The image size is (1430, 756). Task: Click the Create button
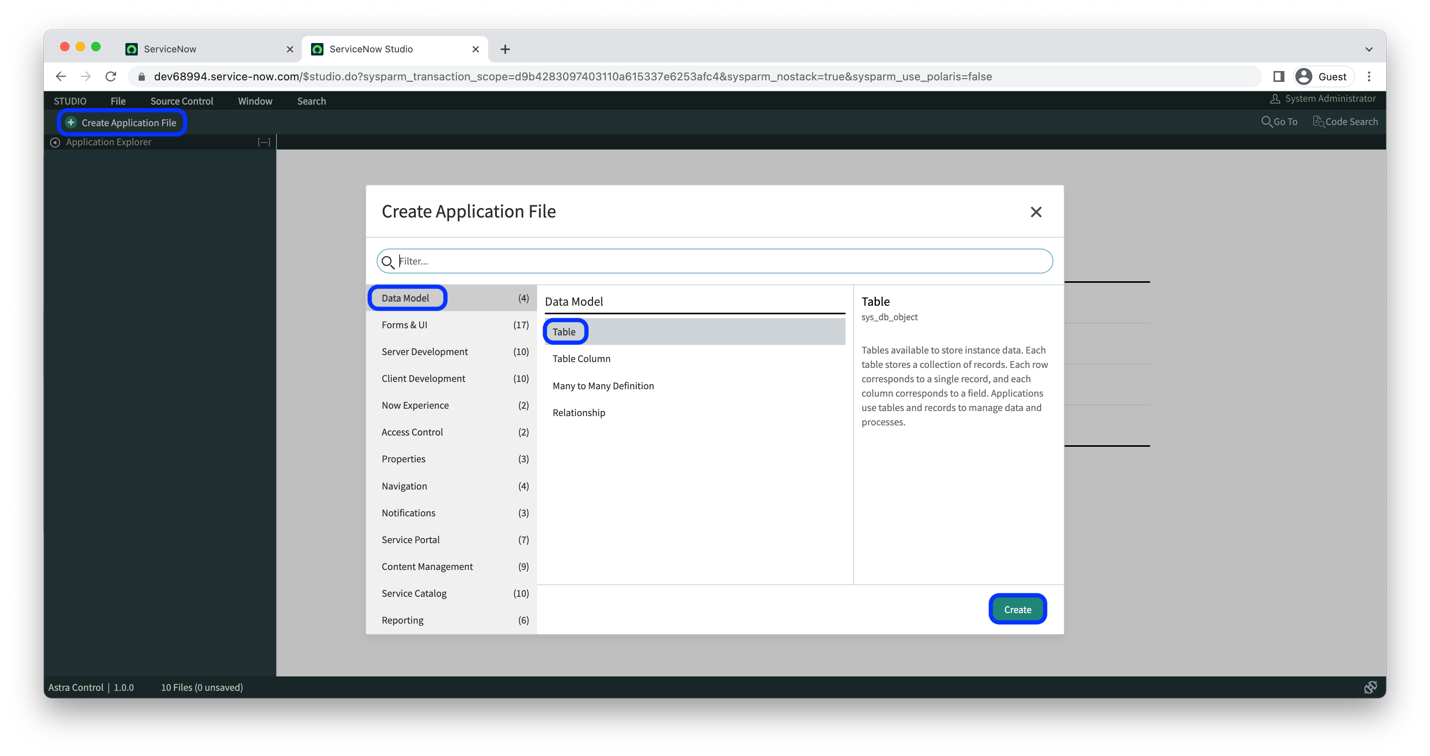click(x=1017, y=609)
